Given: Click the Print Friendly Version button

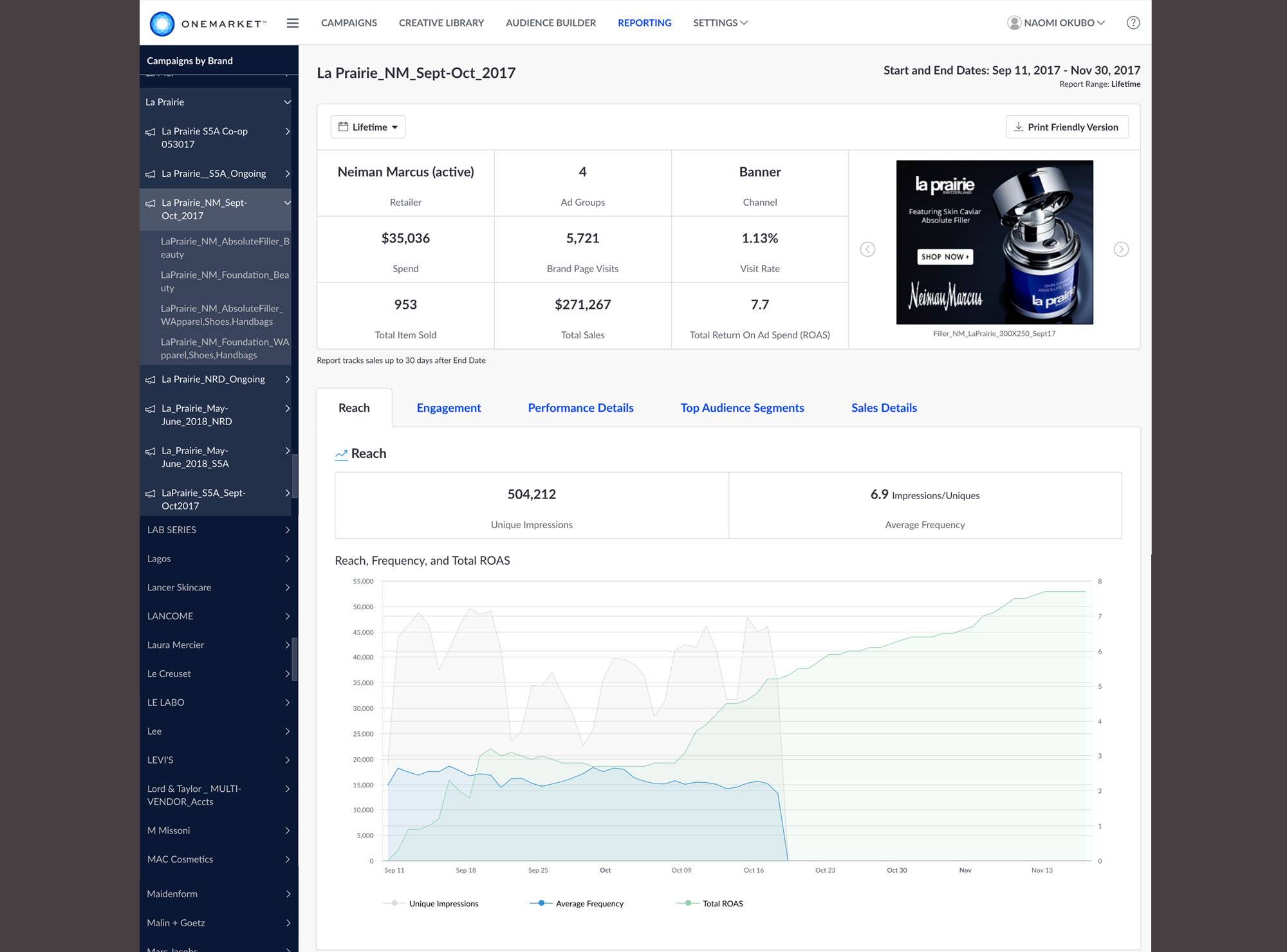Looking at the screenshot, I should coord(1067,127).
